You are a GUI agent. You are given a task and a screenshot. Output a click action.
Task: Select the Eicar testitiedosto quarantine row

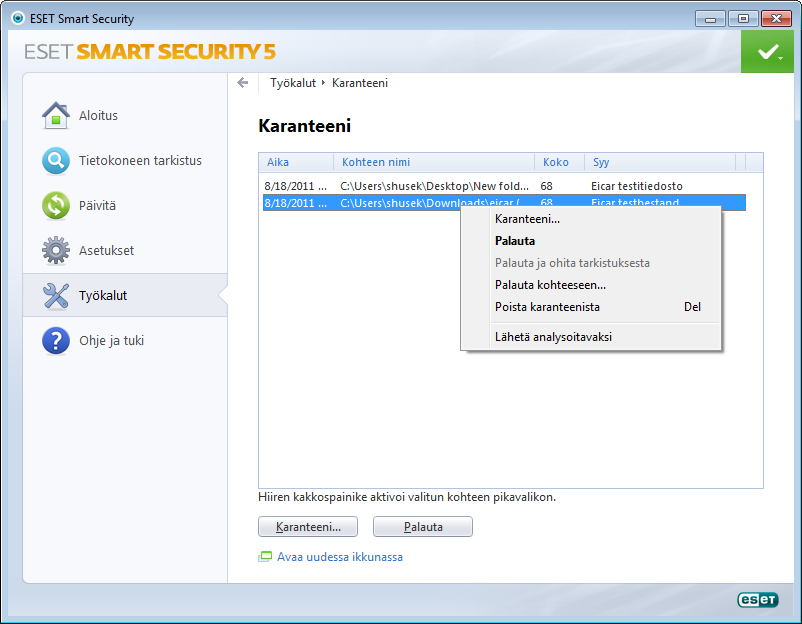coord(504,186)
